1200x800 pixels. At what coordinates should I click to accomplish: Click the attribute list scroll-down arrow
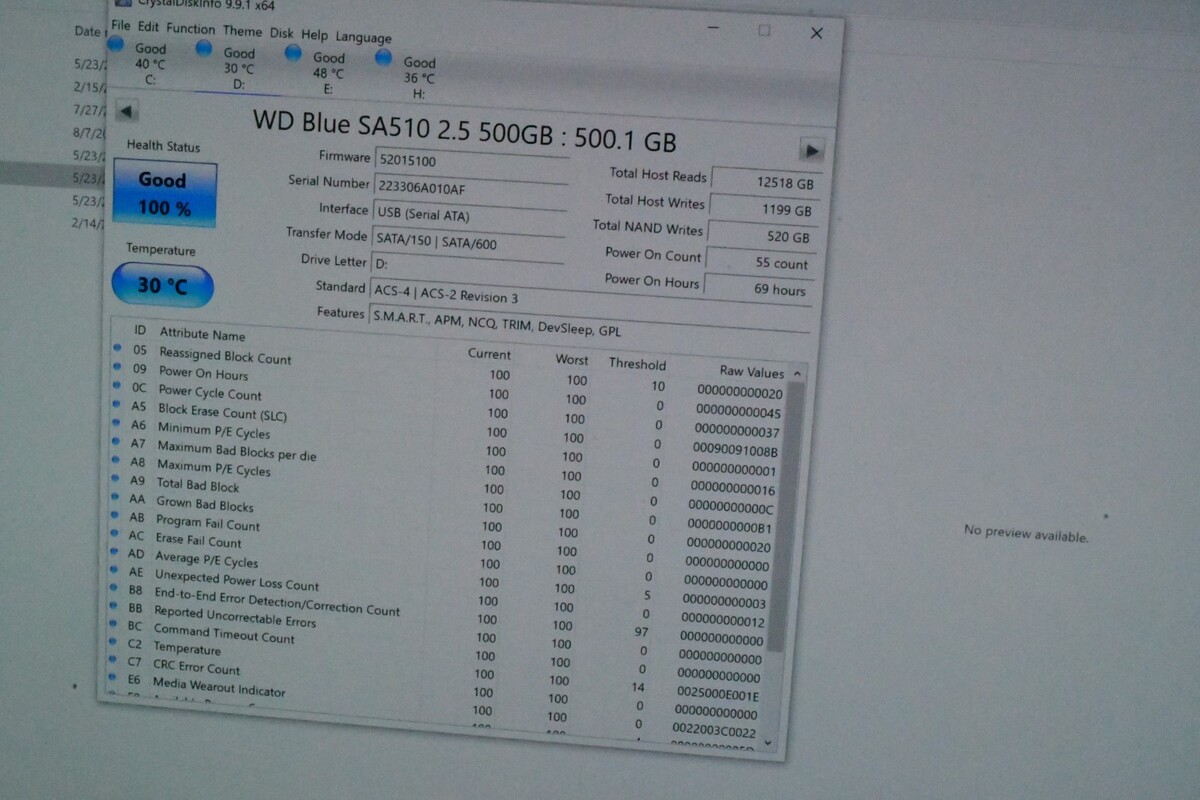[x=768, y=743]
